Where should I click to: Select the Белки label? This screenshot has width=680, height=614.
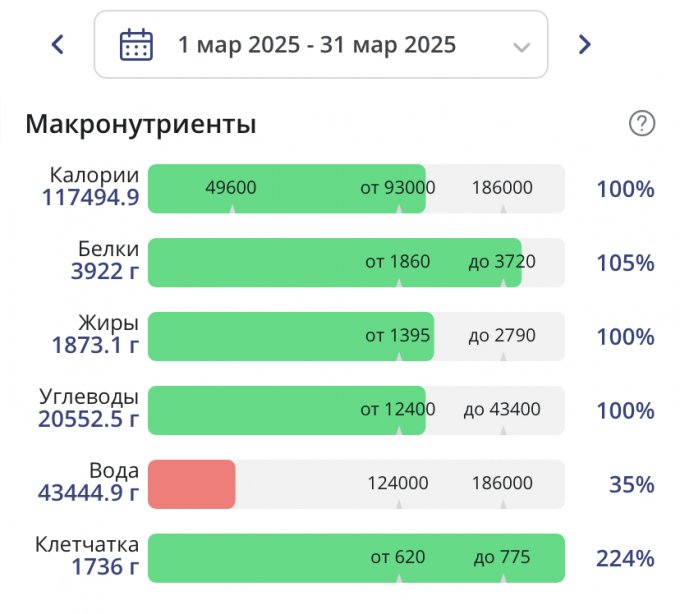pos(108,249)
